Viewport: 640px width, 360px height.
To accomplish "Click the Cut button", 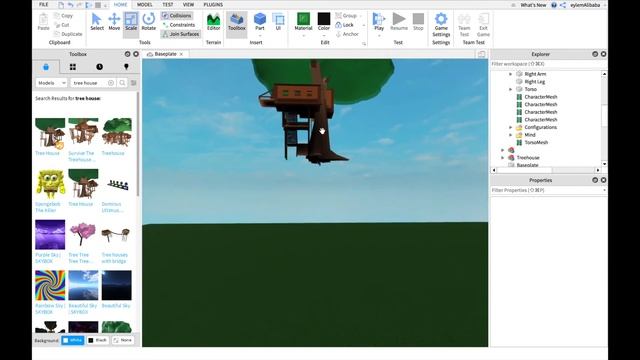I will tap(62, 25).
